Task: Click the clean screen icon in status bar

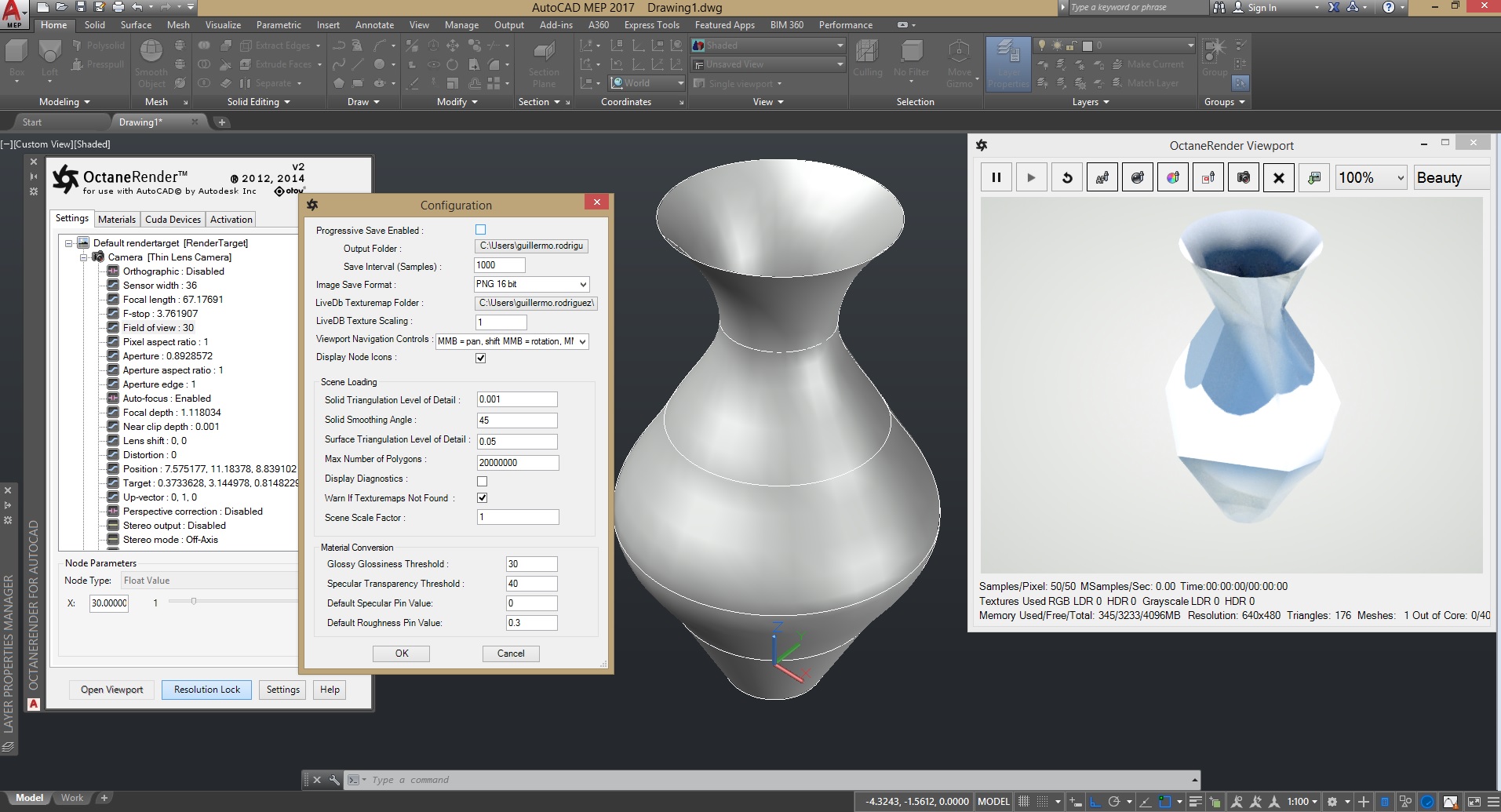Action: tap(1474, 802)
